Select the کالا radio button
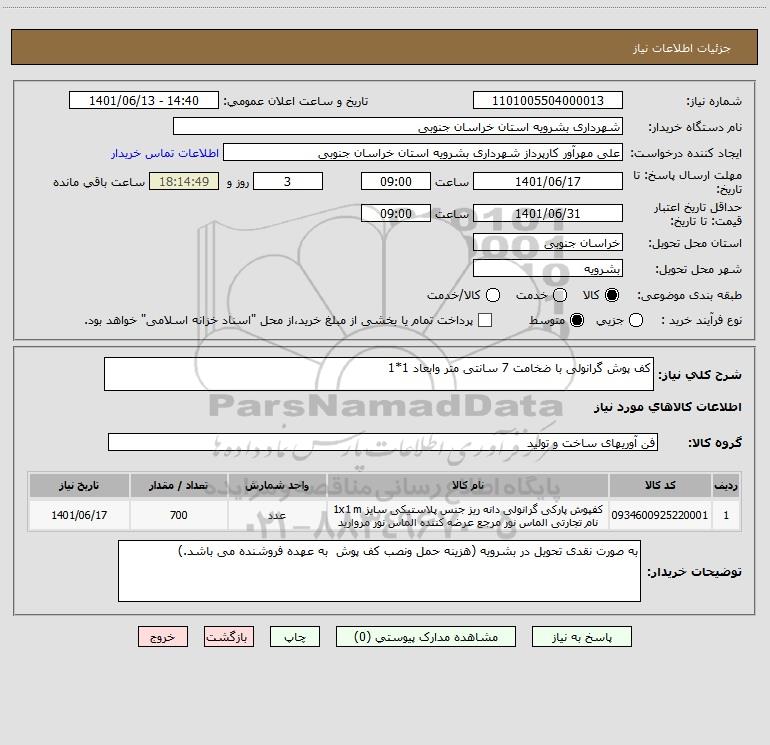Screen dimensions: 770x745 tap(612, 295)
